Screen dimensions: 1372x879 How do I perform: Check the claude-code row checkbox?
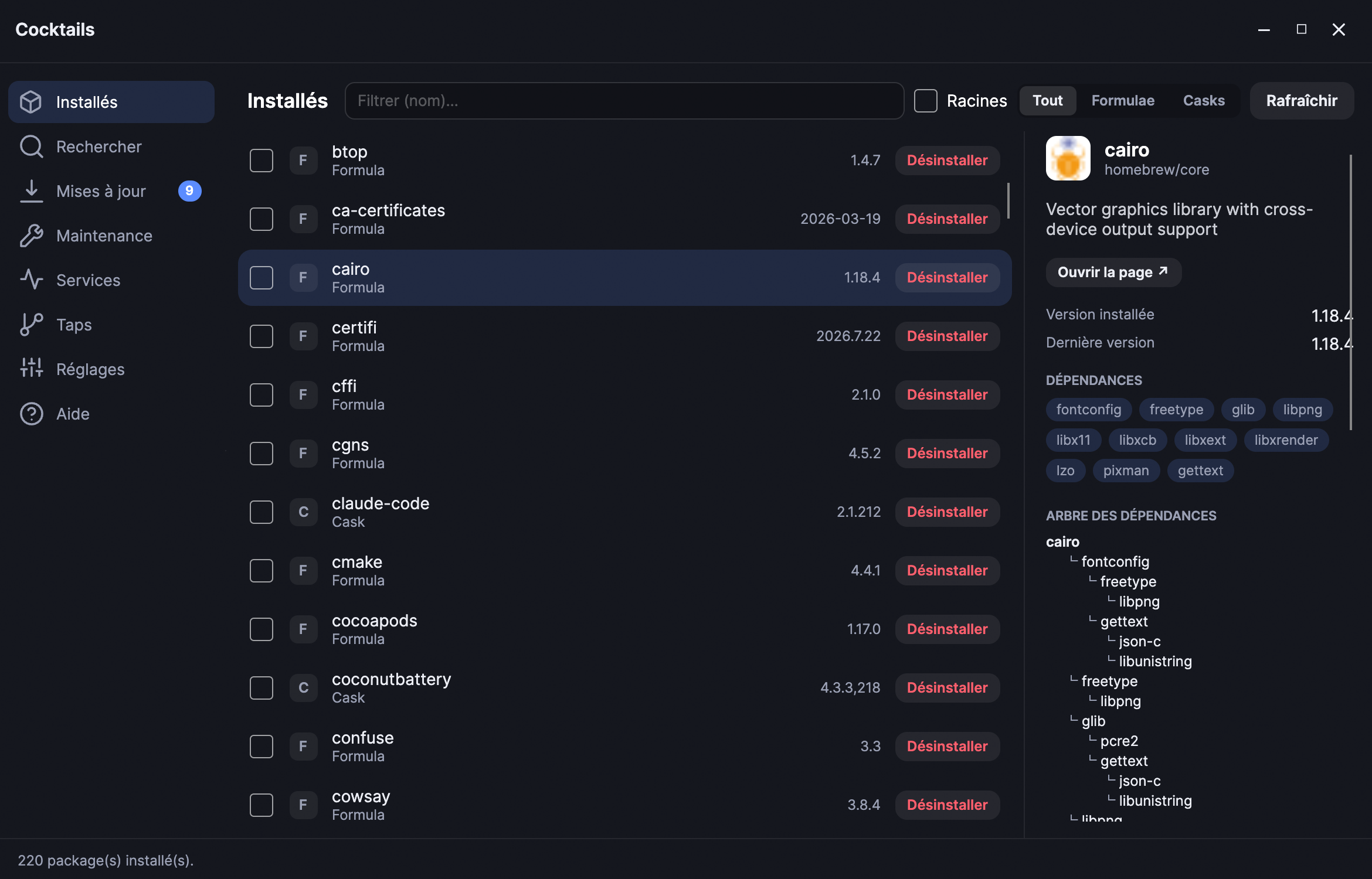pos(262,512)
